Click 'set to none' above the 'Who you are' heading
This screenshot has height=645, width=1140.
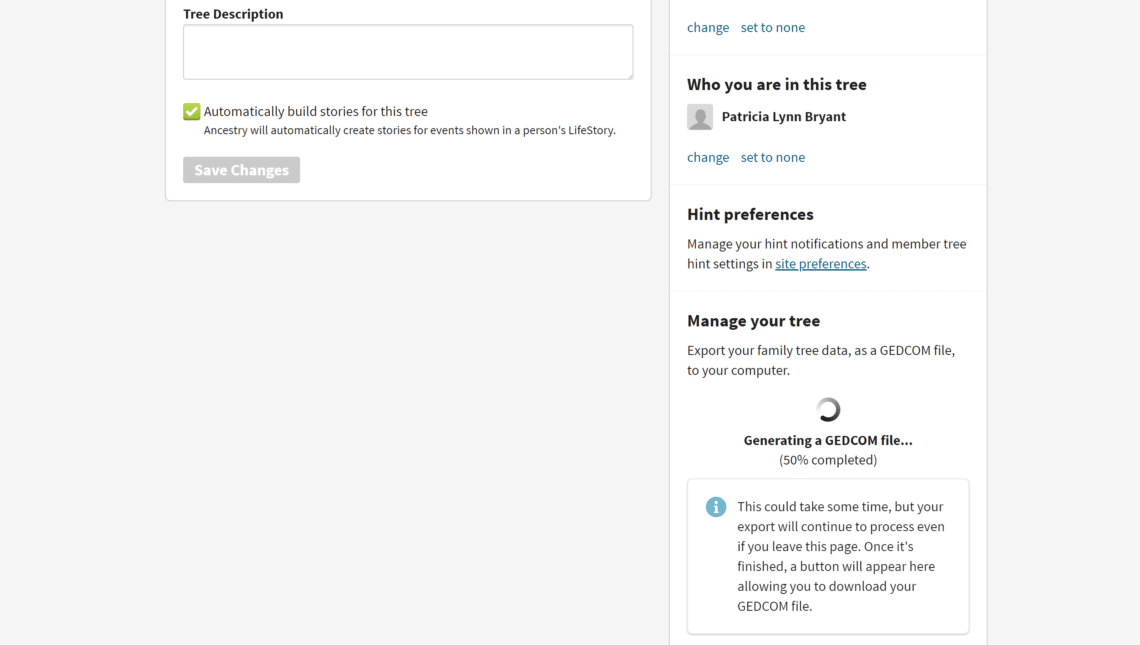click(773, 27)
